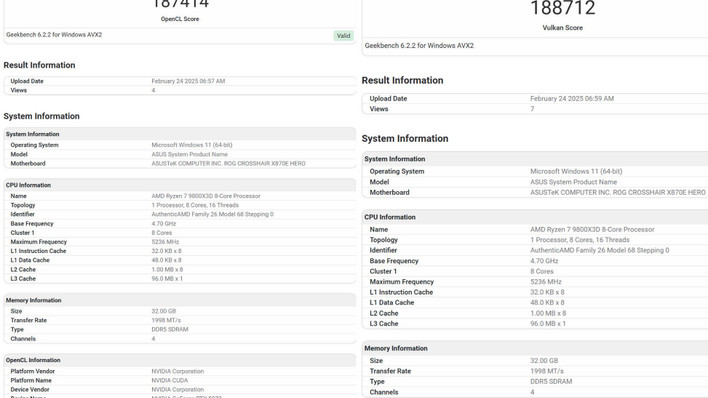This screenshot has height=398, width=708.
Task: Click 'Geekbench 6.2.2 for Windows AVX2' under Vulkan Score
Action: [419, 46]
